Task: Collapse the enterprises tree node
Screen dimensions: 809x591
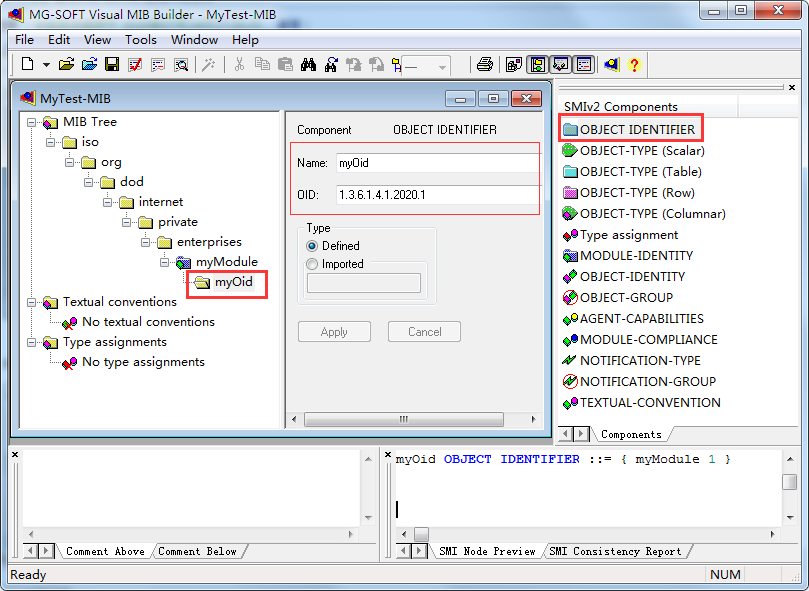Action: click(x=145, y=242)
